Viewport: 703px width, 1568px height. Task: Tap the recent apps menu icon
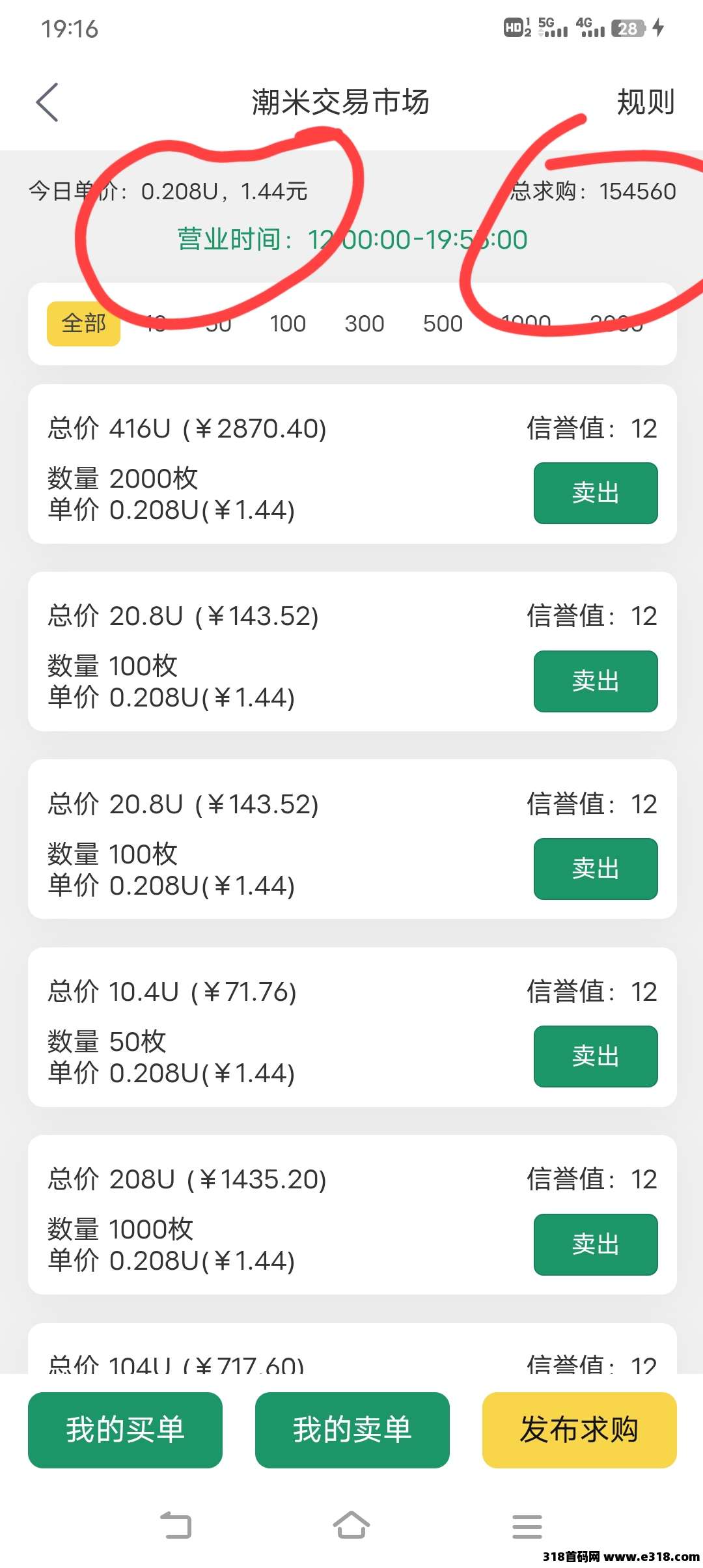click(x=527, y=1526)
